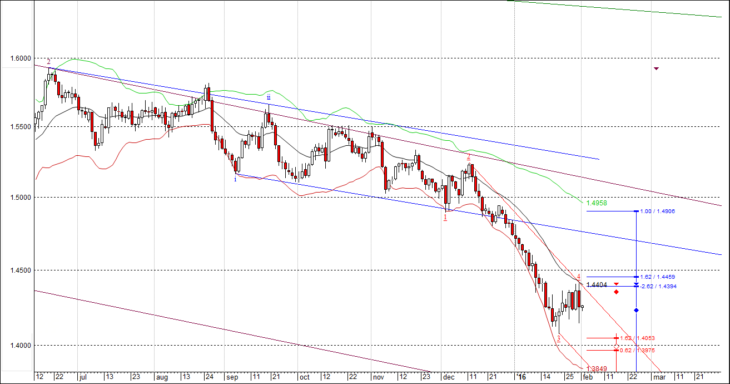
Task: Select the dec label on the date axis
Action: click(x=448, y=377)
